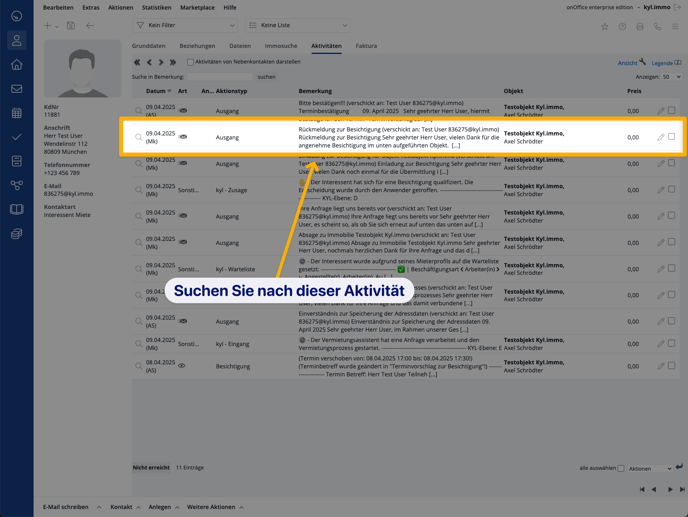Sort activities by the Datum column
688x517 pixels.
point(158,91)
